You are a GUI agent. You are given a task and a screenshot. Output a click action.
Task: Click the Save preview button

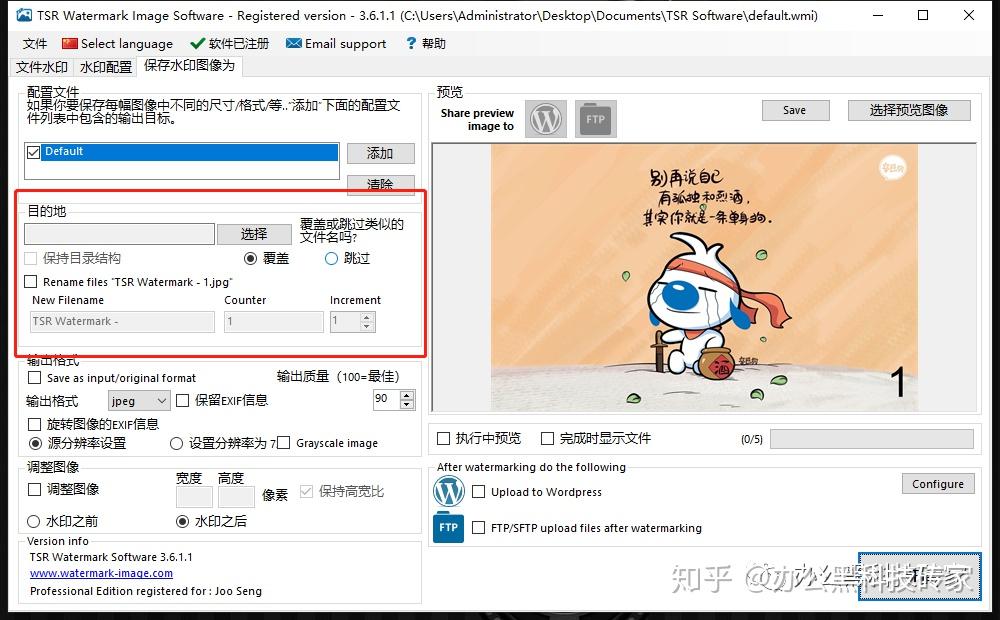coord(795,110)
